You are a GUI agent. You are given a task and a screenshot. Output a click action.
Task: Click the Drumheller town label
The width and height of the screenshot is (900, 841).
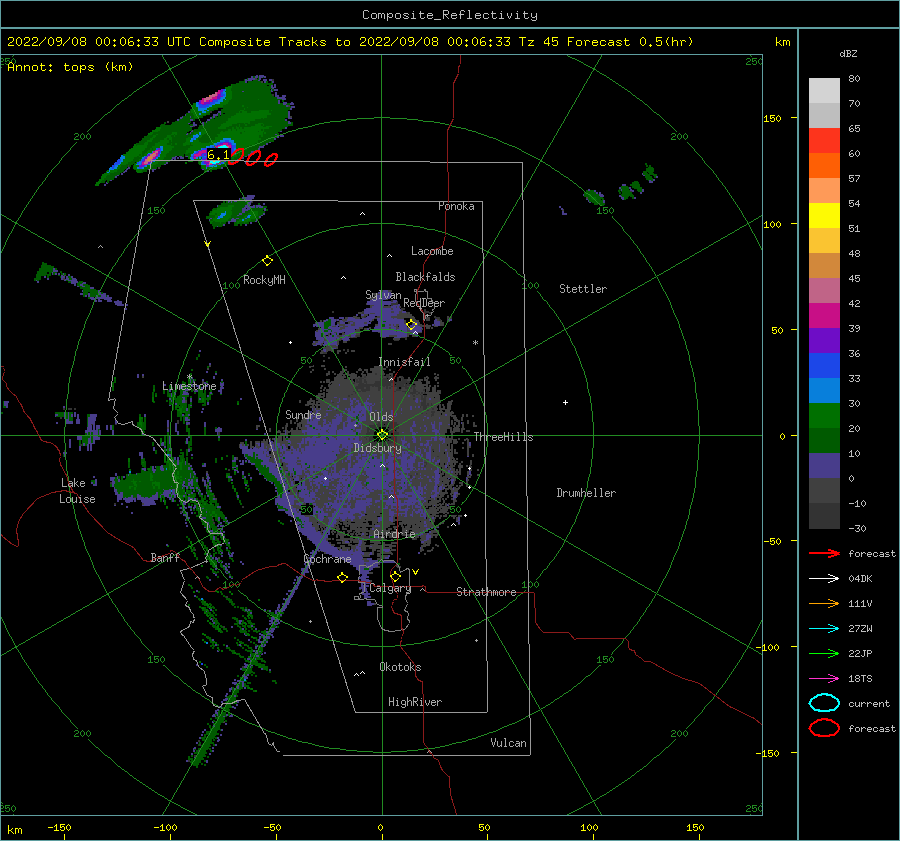tap(586, 493)
